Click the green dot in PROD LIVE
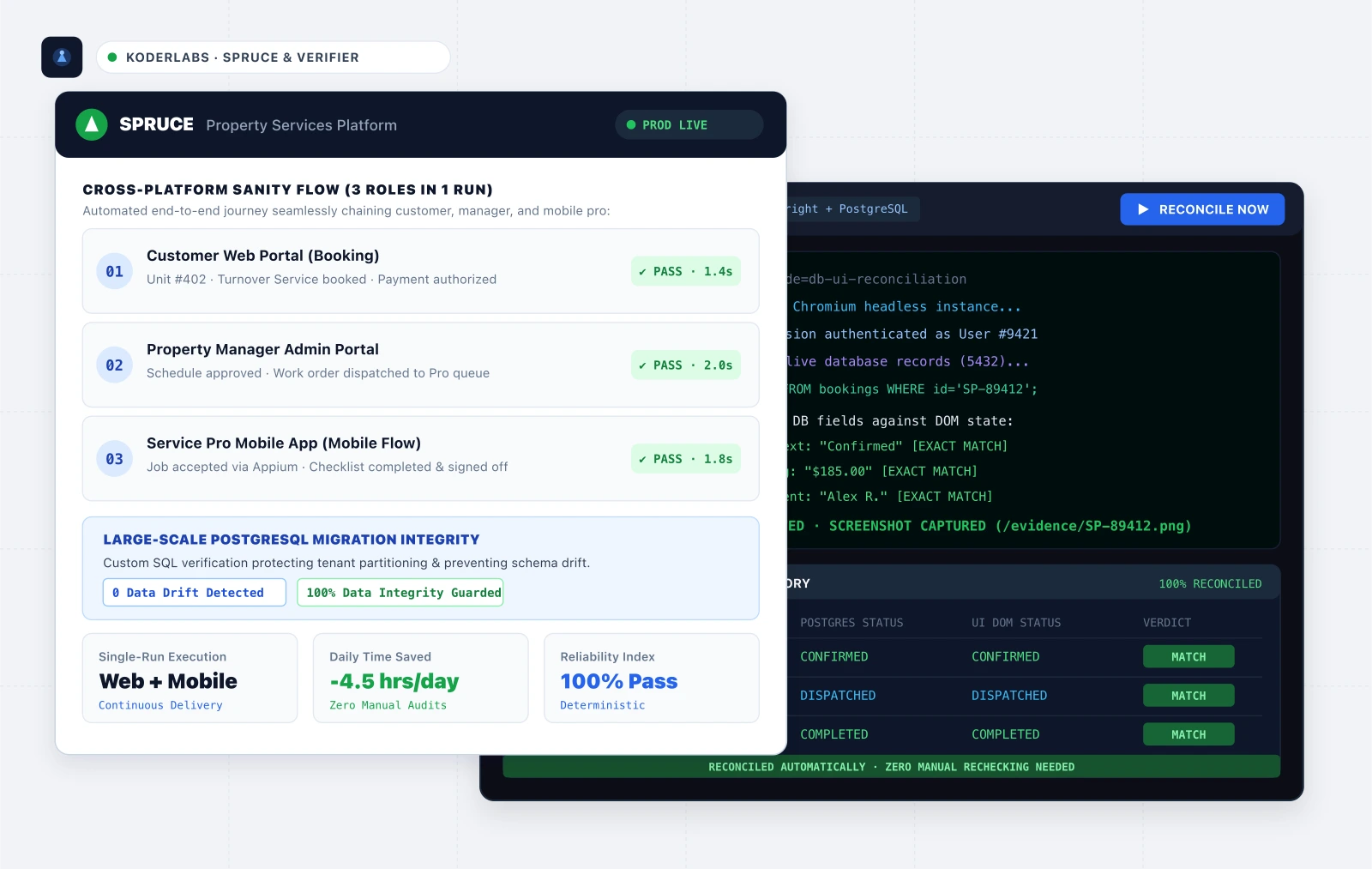Screen dimensions: 1372x869 [631, 125]
